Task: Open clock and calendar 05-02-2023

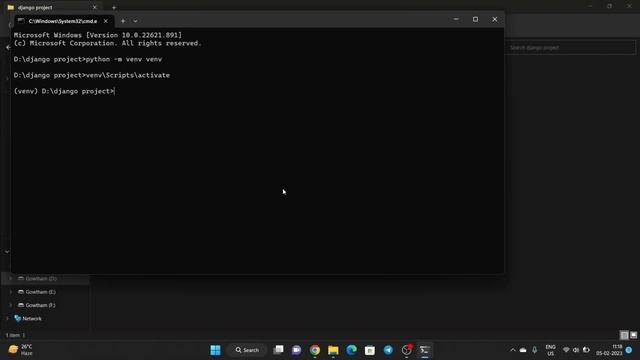Action: pos(609,350)
